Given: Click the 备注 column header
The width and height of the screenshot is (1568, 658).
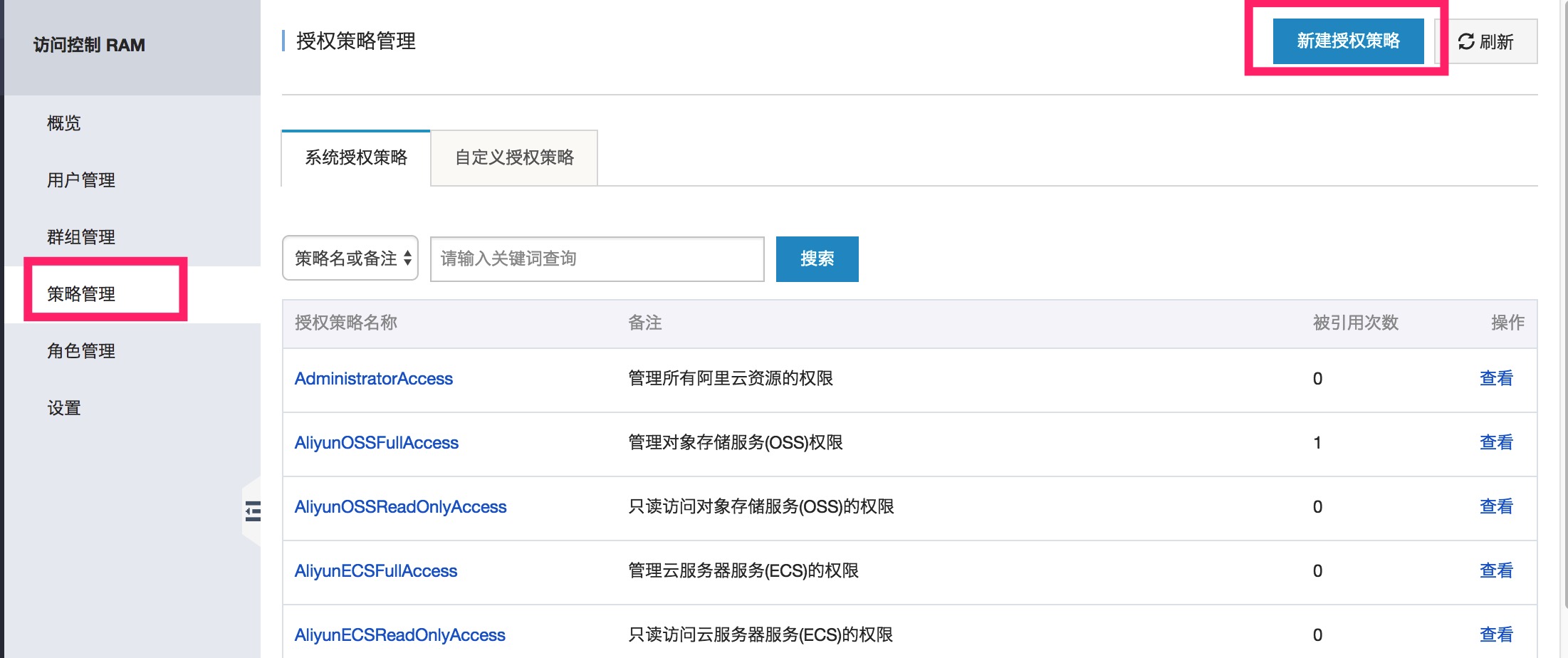Looking at the screenshot, I should pos(645,323).
